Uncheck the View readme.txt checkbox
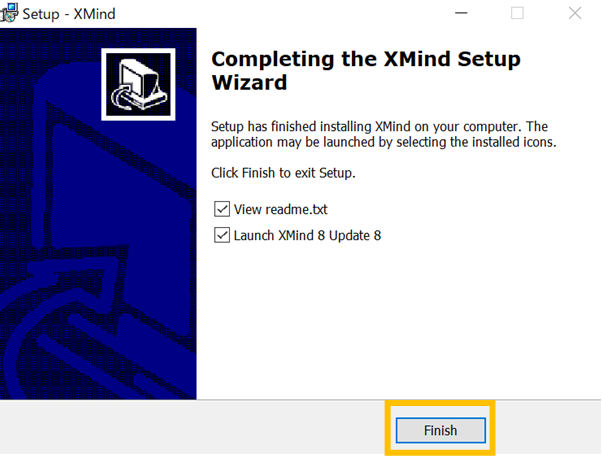This screenshot has width=603, height=456. pos(222,209)
